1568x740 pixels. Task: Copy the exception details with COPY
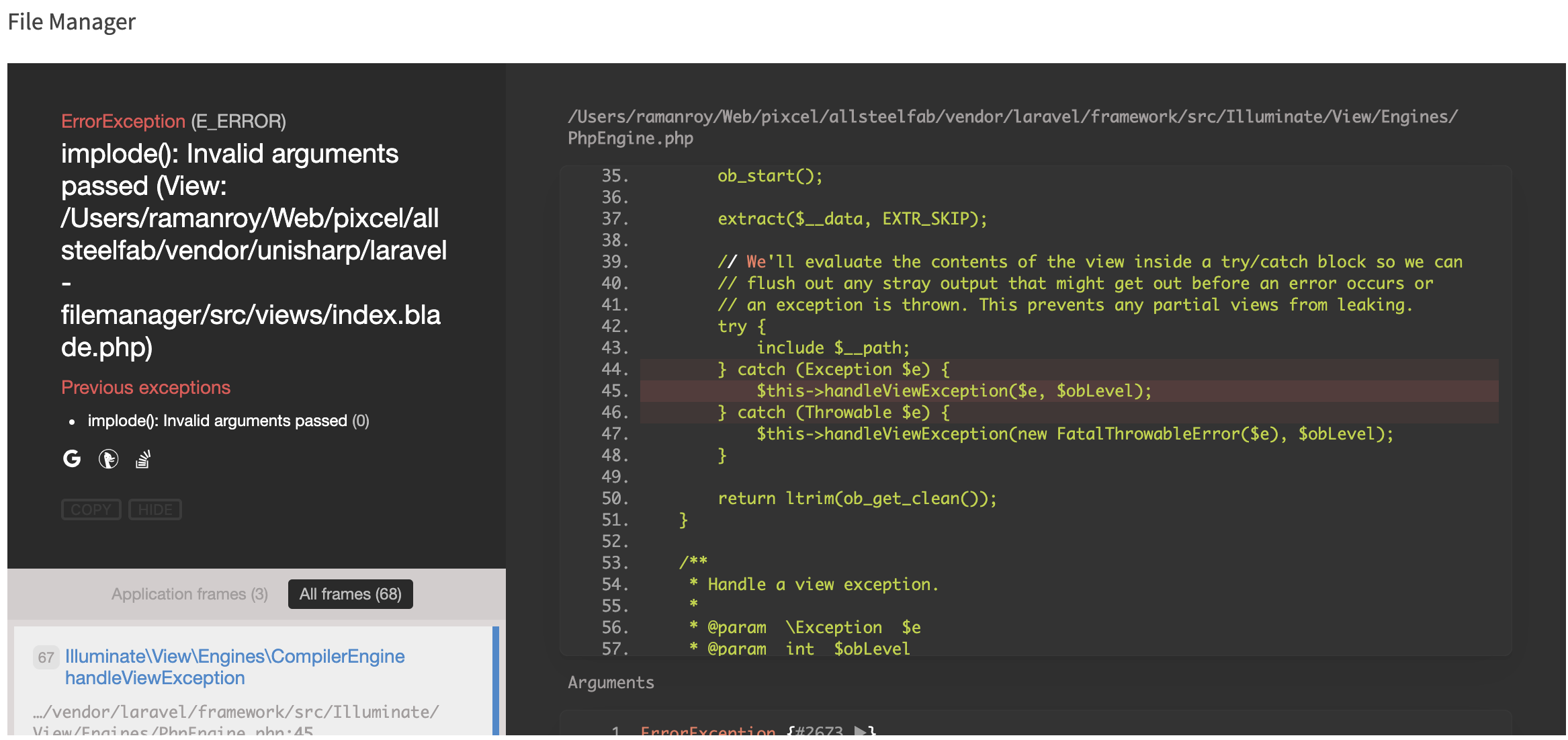click(91, 509)
